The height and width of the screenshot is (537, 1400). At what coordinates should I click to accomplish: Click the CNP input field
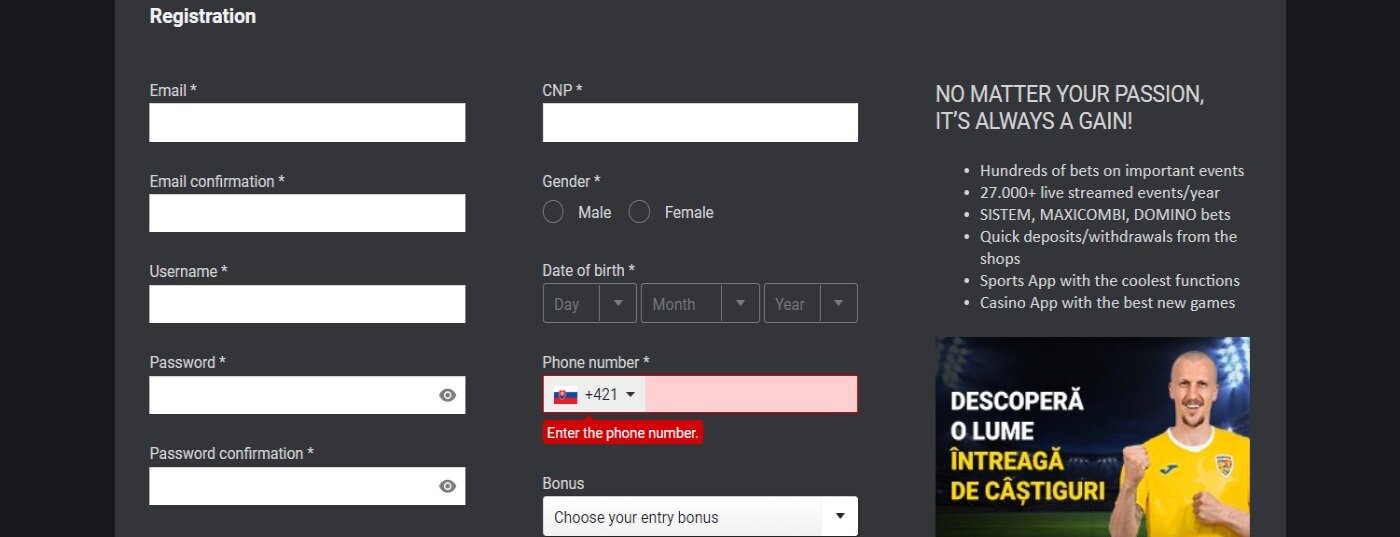pyautogui.click(x=700, y=122)
